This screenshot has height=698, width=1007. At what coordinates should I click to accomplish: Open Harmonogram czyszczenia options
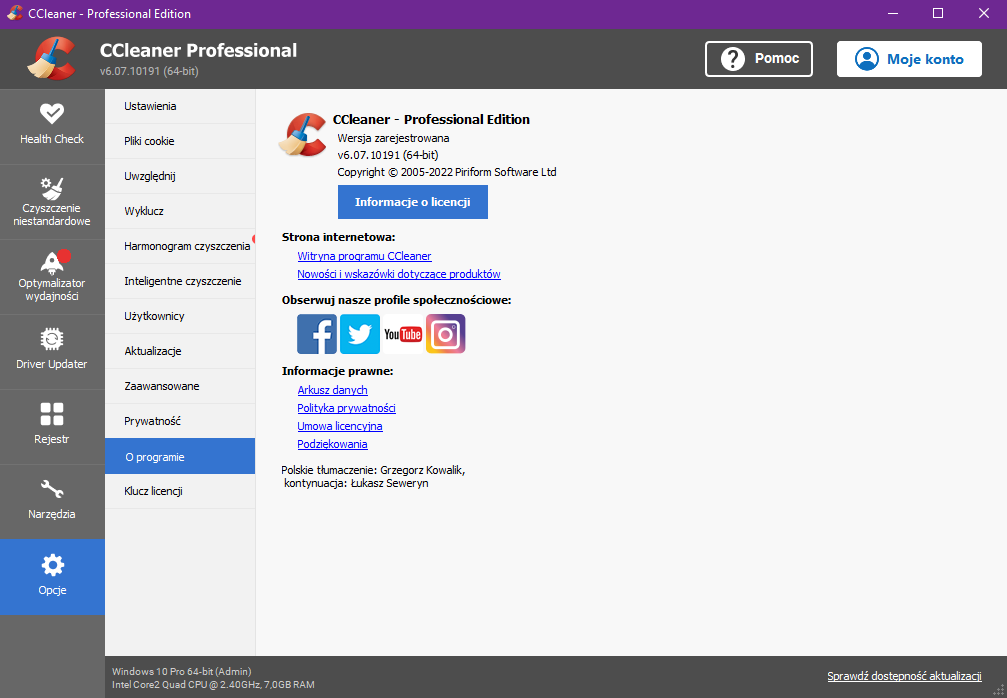180,246
